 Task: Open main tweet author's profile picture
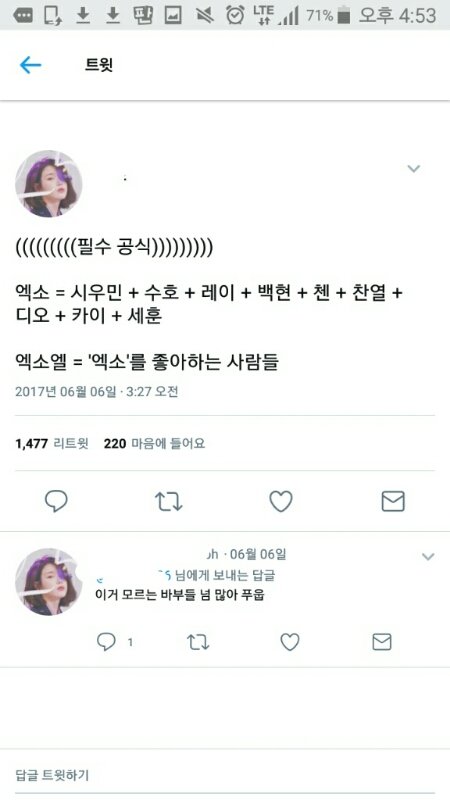[x=48, y=184]
